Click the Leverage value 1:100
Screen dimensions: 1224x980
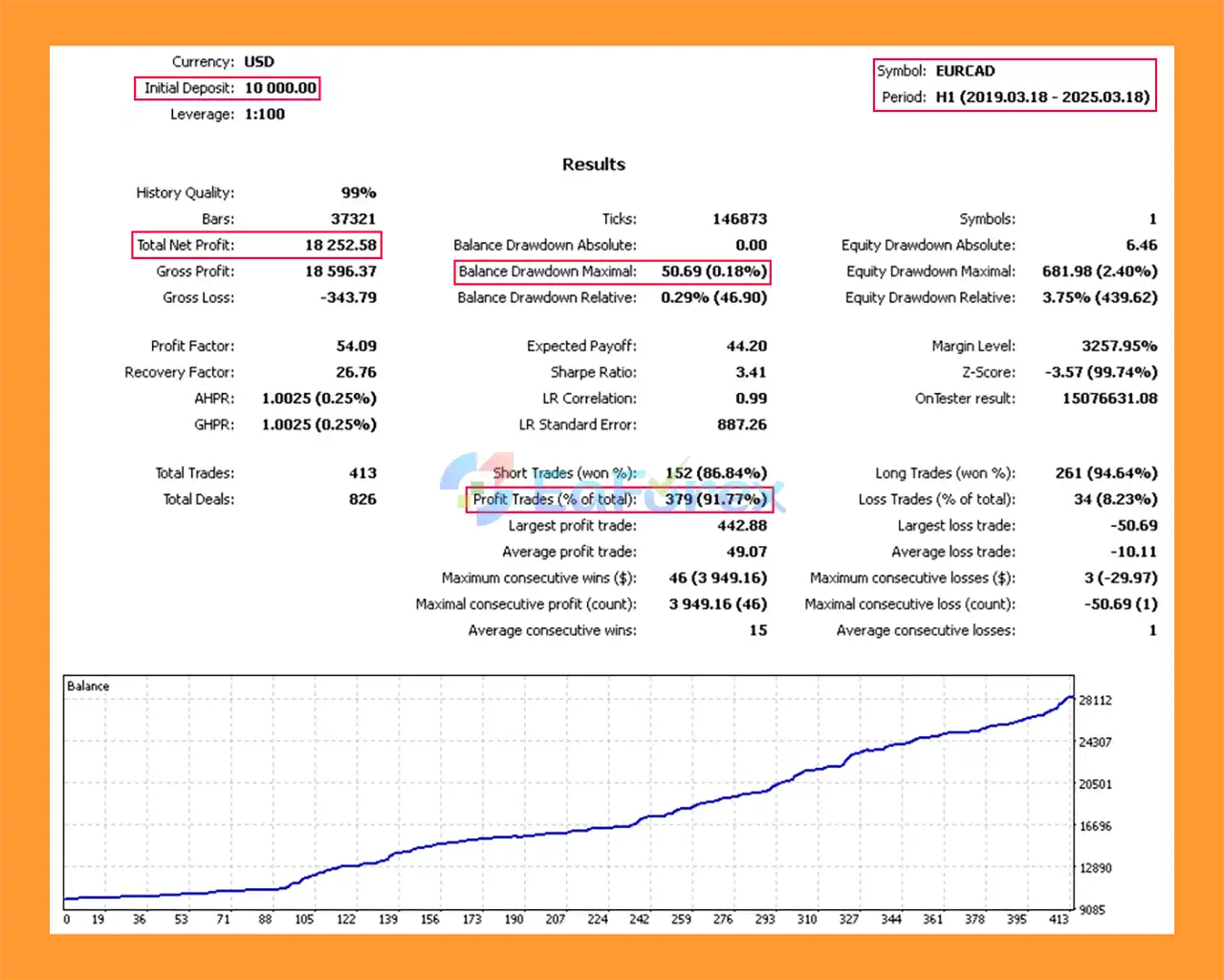265,114
